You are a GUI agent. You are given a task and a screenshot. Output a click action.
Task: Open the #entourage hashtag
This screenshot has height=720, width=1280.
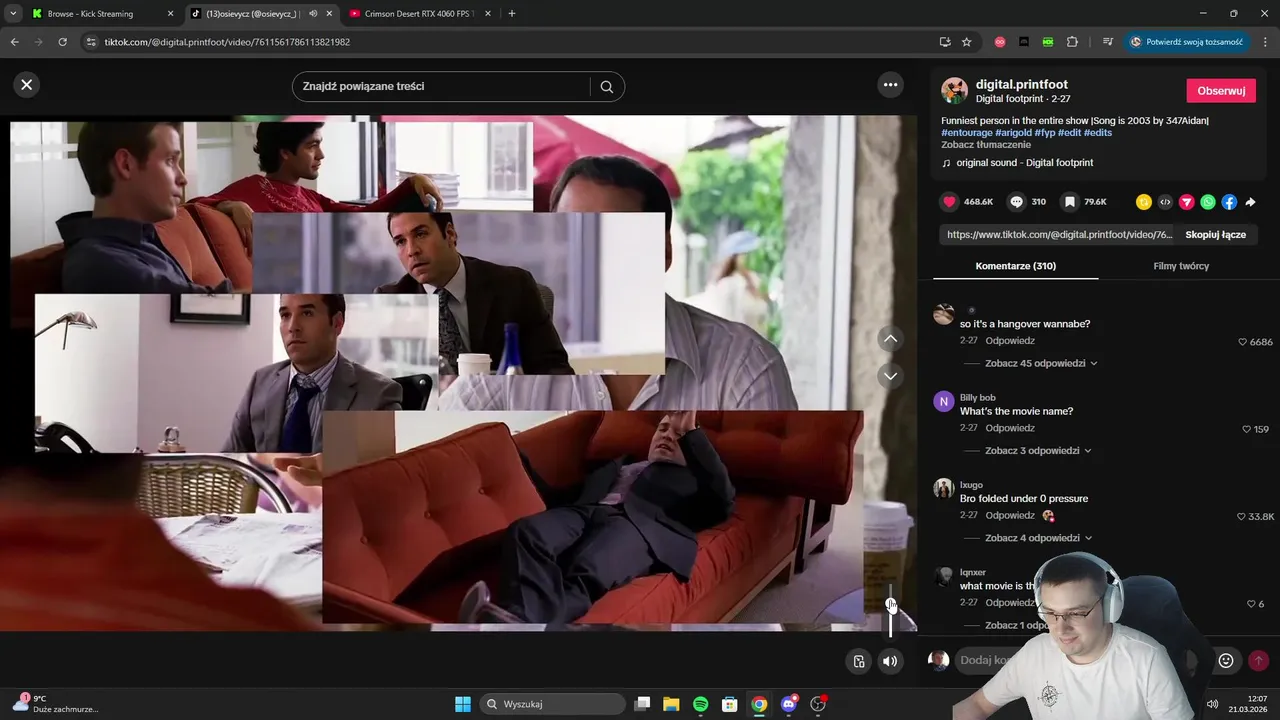[966, 132]
